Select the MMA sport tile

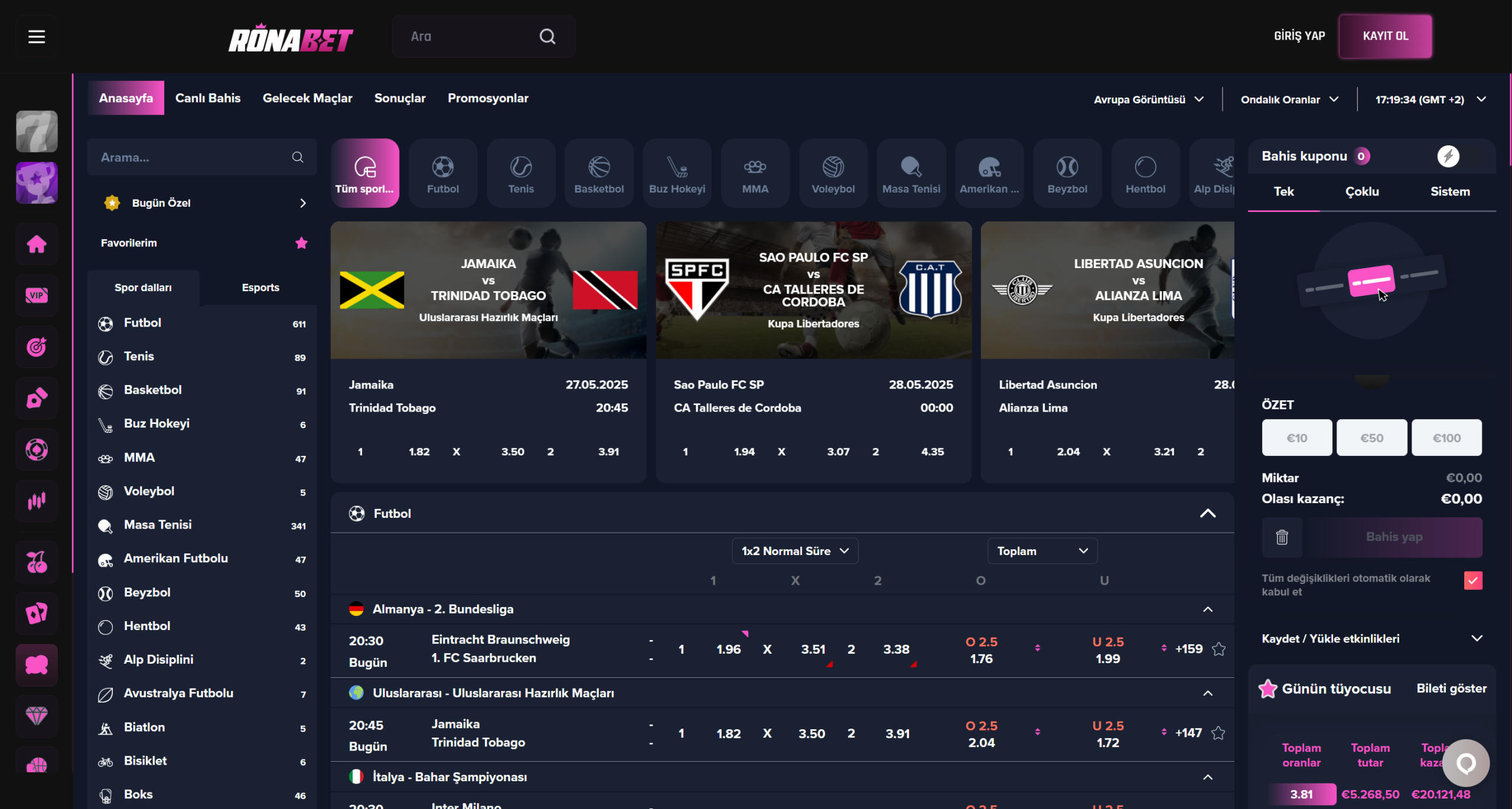click(755, 173)
